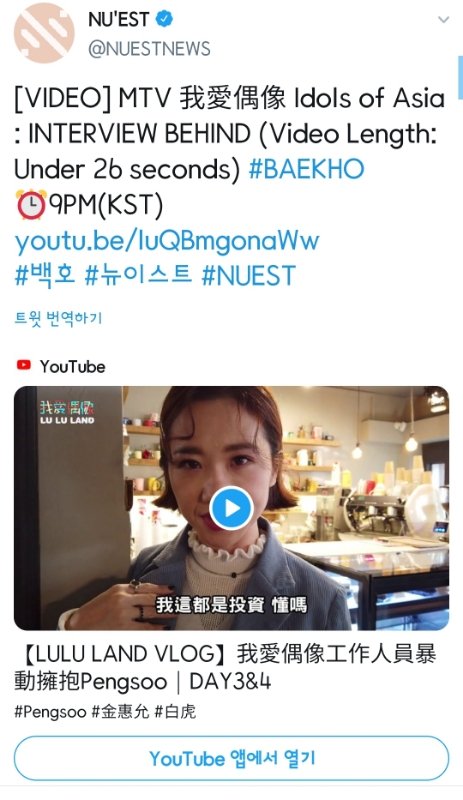The height and width of the screenshot is (800, 463).
Task: Tap the YouTube 앱에서 열기 button
Action: tap(232, 759)
